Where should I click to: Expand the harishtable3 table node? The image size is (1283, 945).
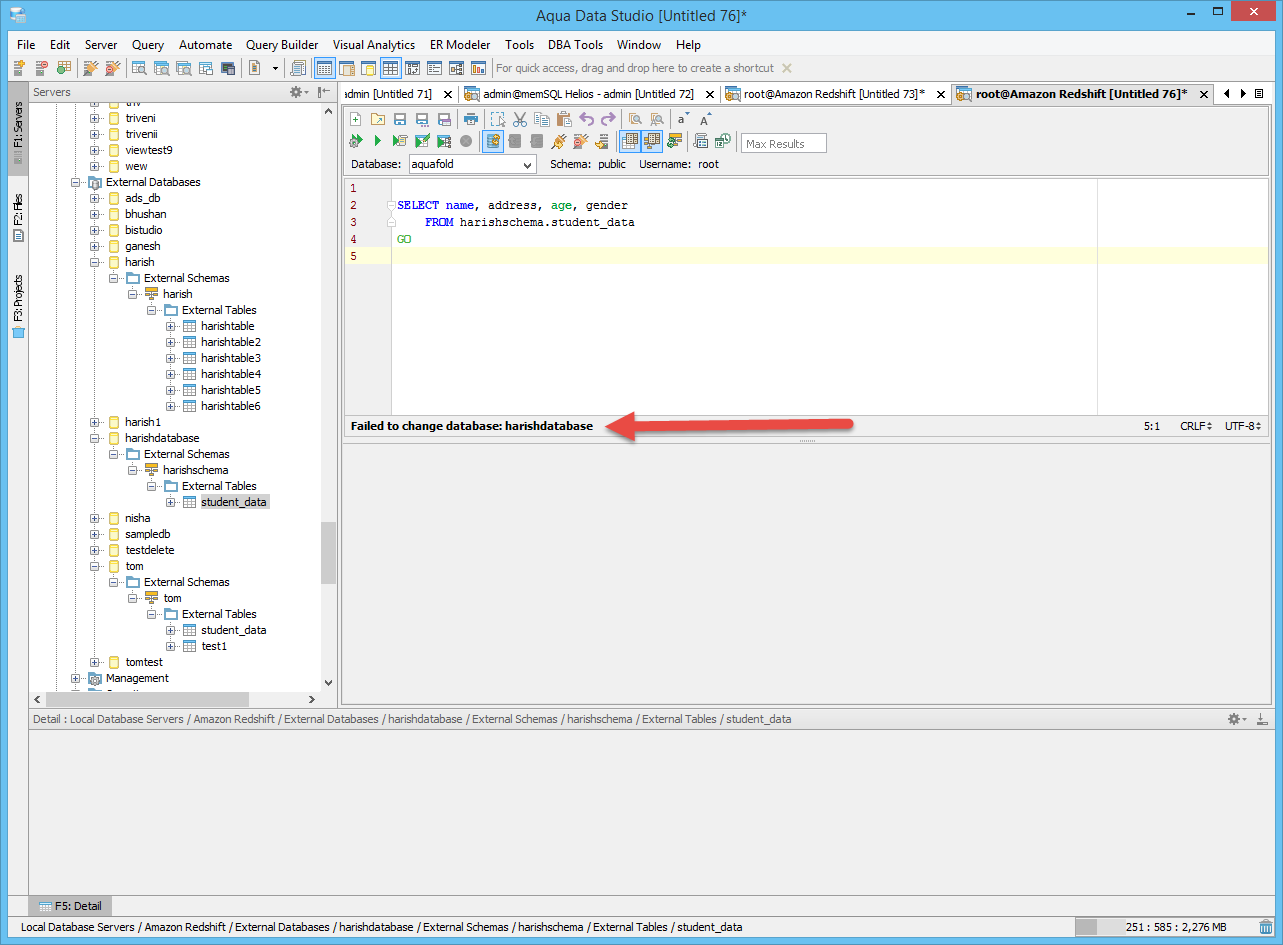click(x=171, y=358)
